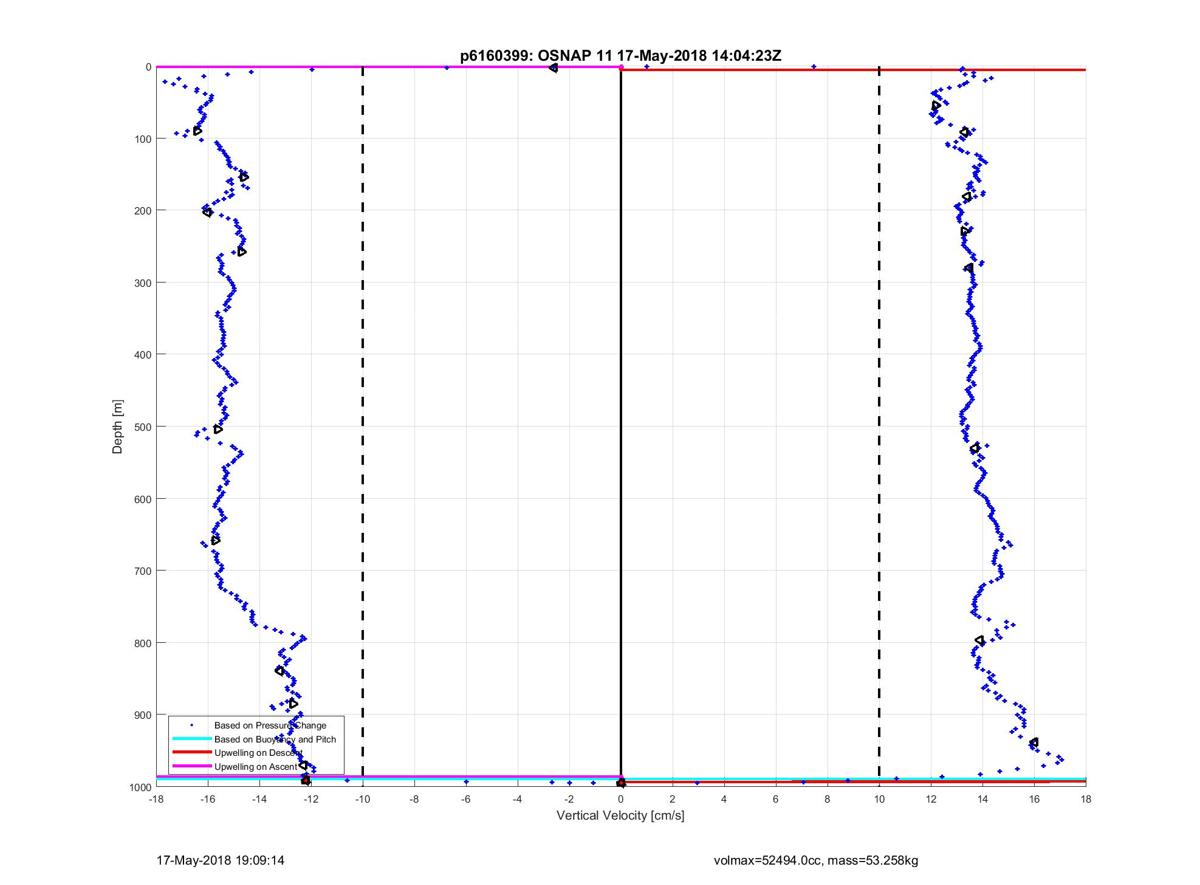Click depth axis tick label 100
This screenshot has height=885, width=1200.
point(142,139)
